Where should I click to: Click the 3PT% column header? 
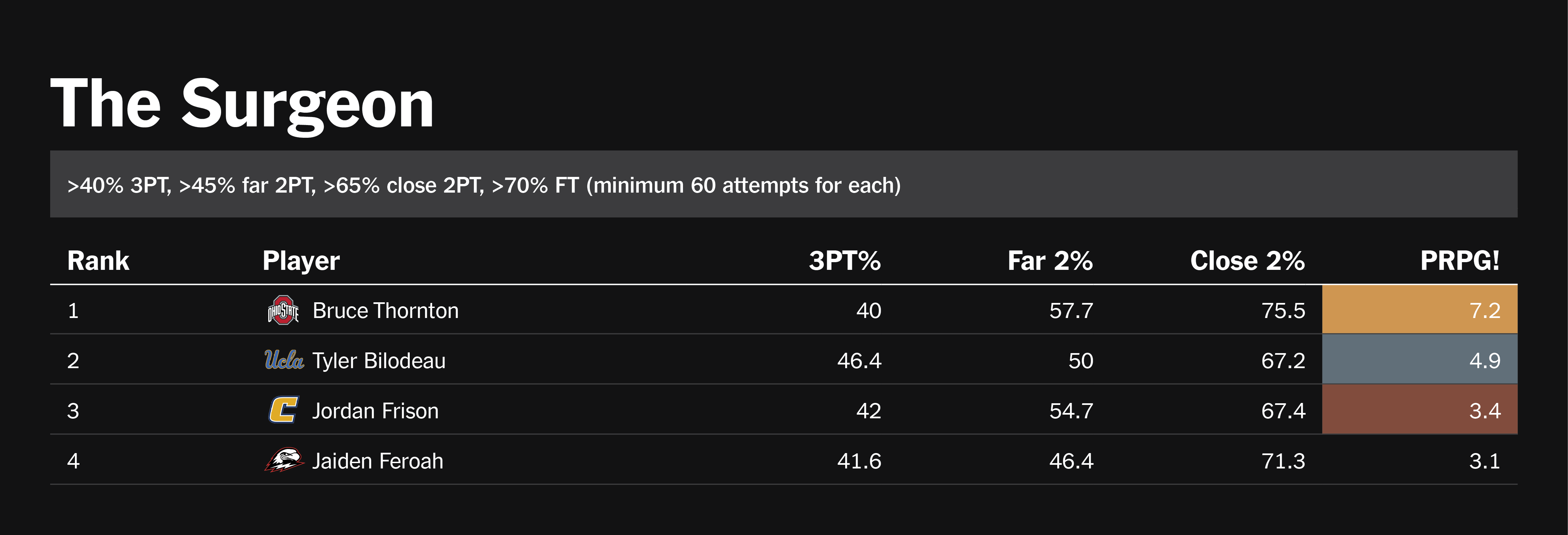pos(844,261)
